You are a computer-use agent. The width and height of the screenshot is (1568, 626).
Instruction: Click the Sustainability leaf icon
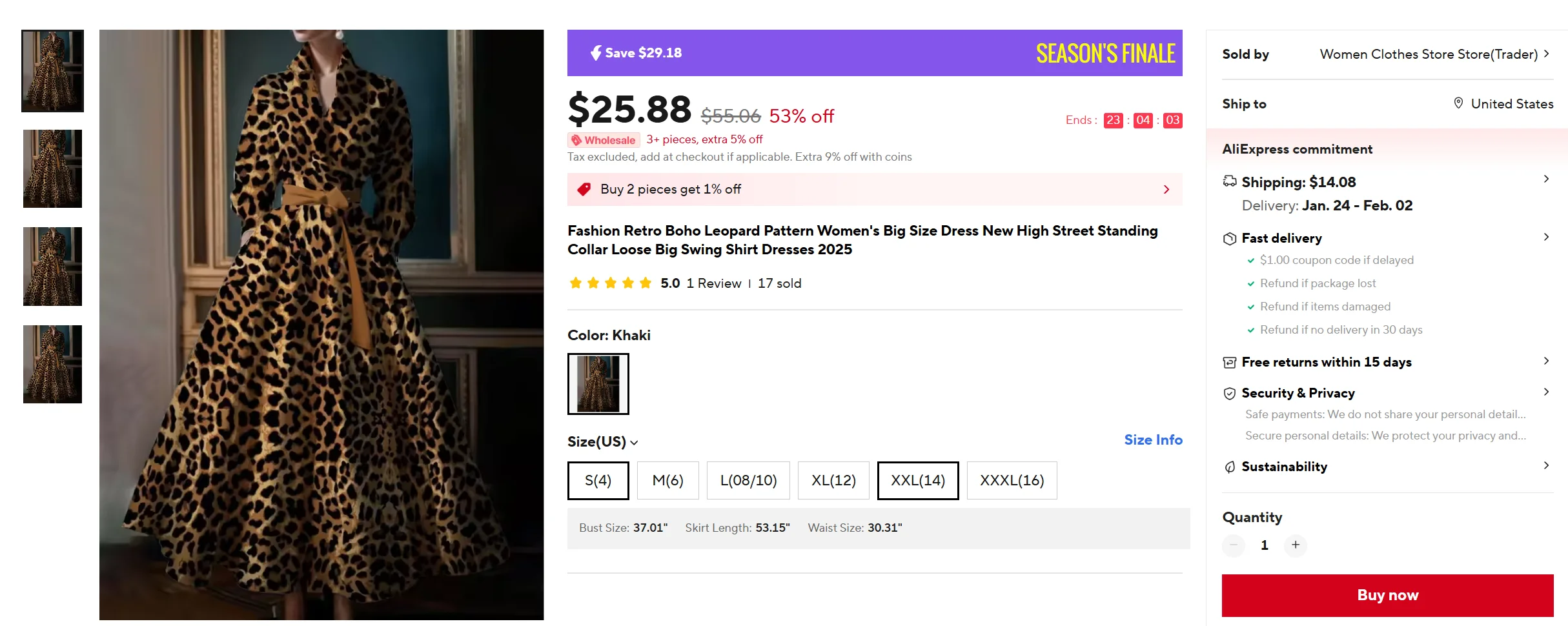[x=1230, y=467]
